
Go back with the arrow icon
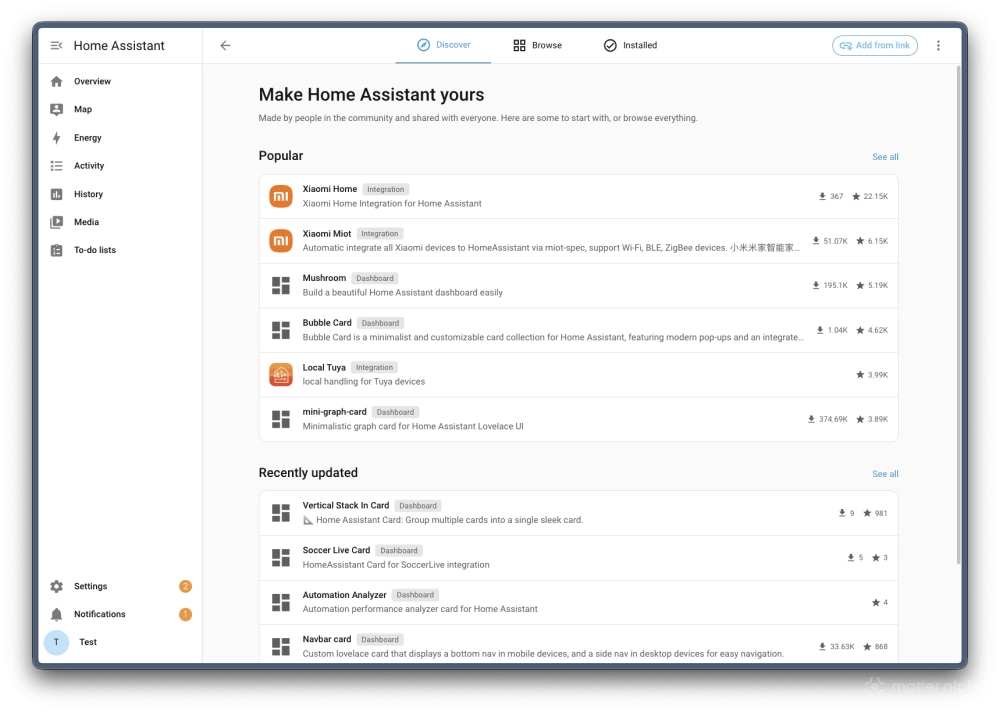click(225, 45)
